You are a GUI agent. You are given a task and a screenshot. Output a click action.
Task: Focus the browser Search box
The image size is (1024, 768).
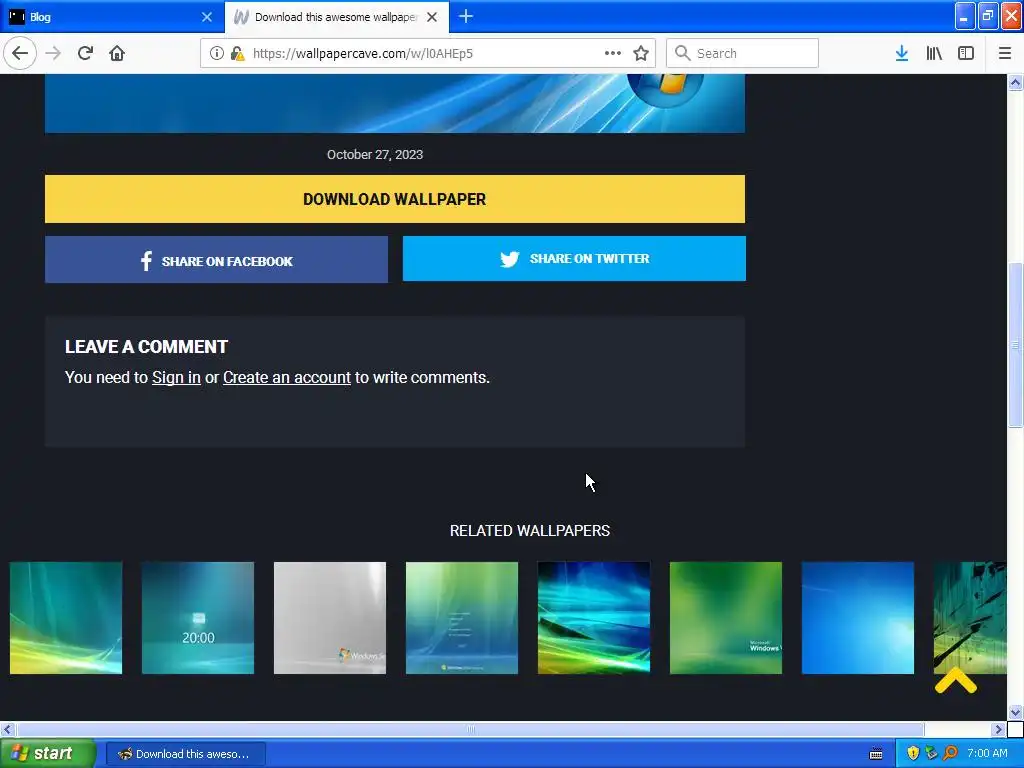pos(743,53)
